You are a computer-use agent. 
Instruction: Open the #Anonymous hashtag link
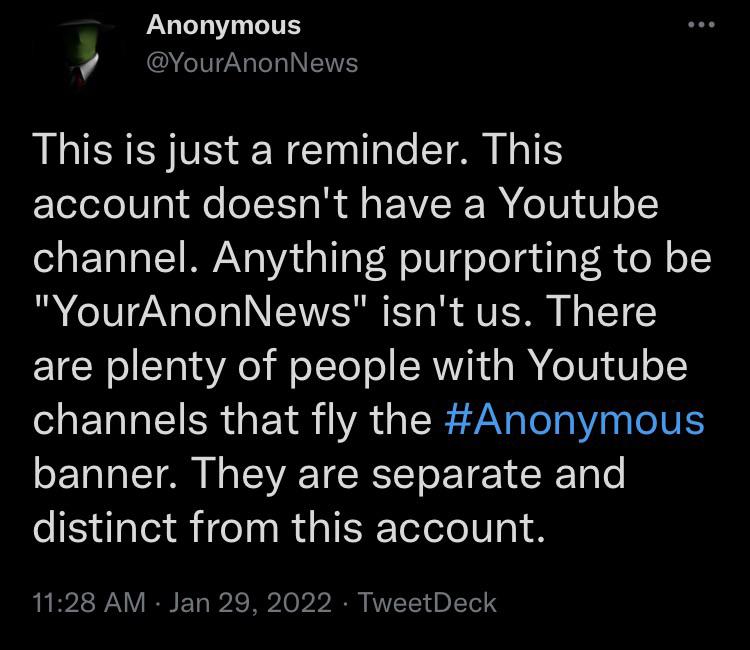click(572, 418)
